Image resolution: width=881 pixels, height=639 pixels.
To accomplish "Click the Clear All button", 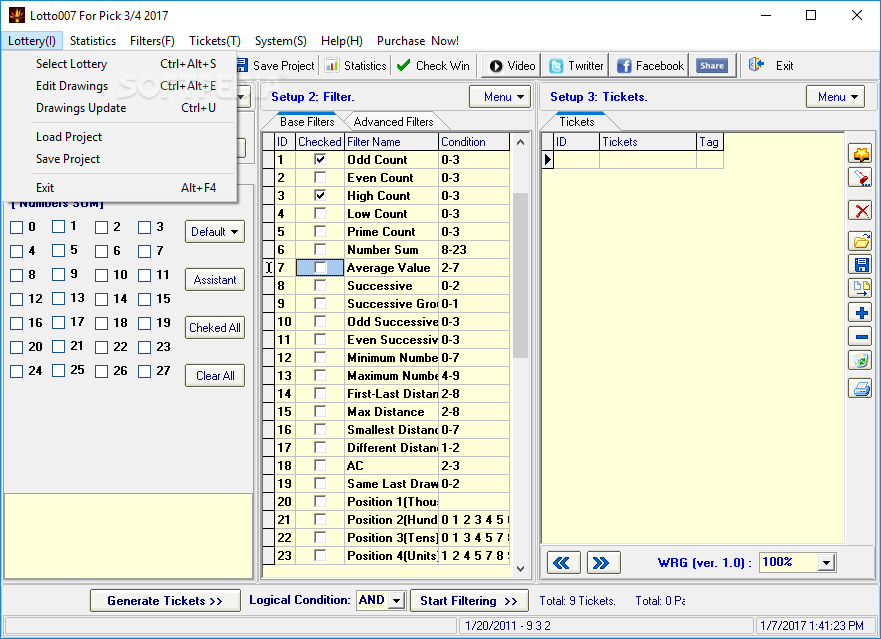I will tap(215, 376).
